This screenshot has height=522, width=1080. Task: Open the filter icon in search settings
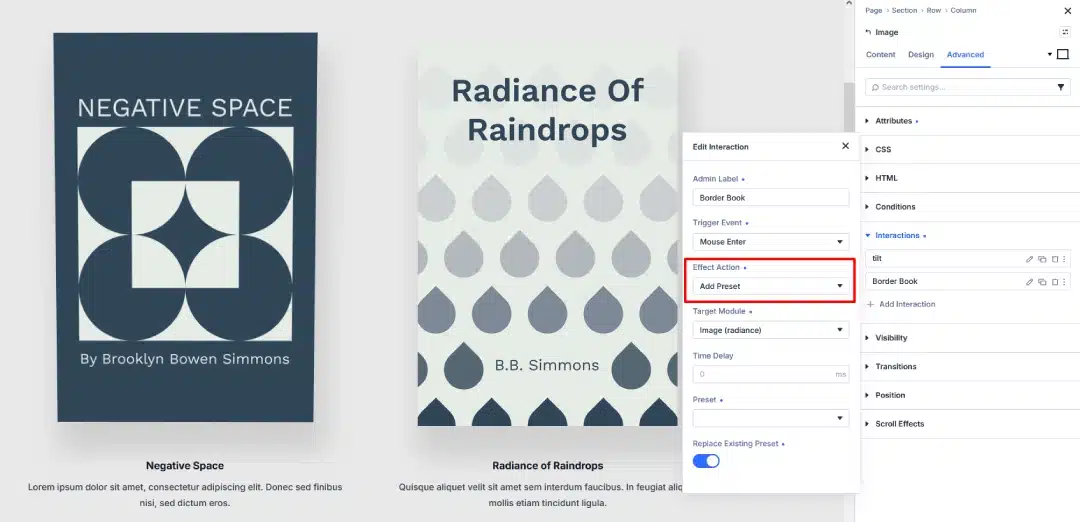1061,87
